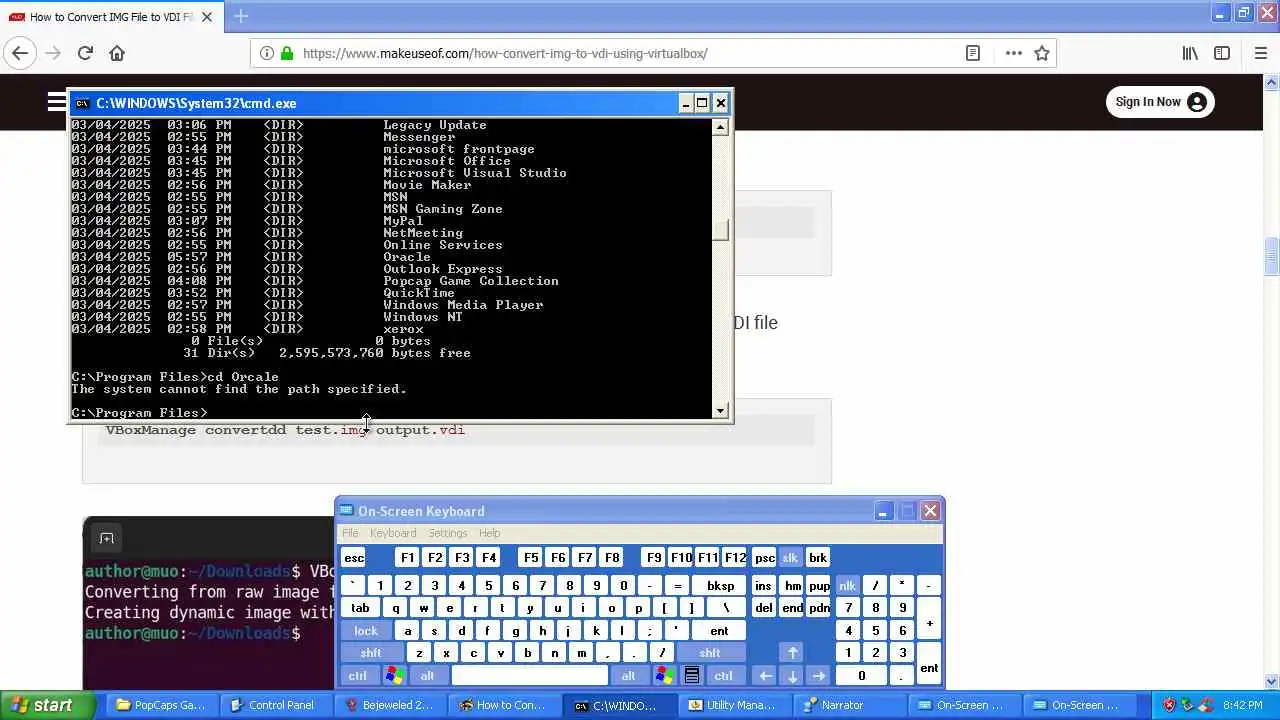Screen dimensions: 1280x720
Task: Switch to Utility Manager taskbar button
Action: pos(732,705)
